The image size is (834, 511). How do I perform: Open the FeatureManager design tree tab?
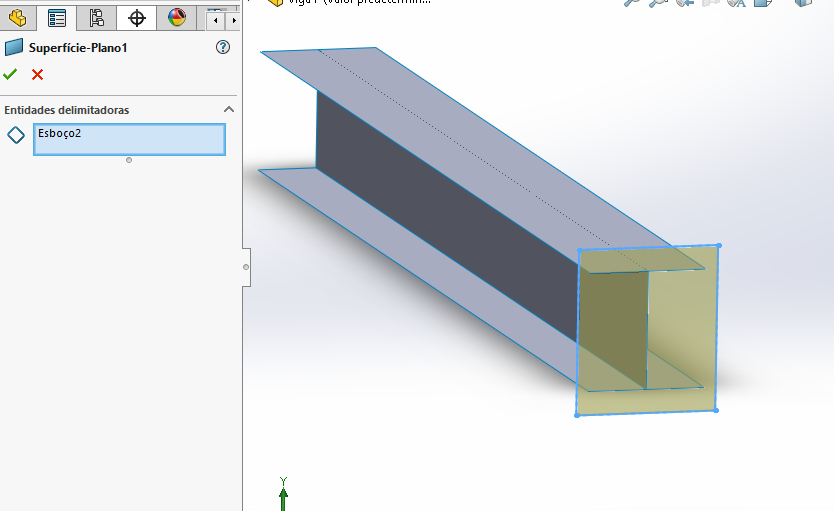click(17, 18)
